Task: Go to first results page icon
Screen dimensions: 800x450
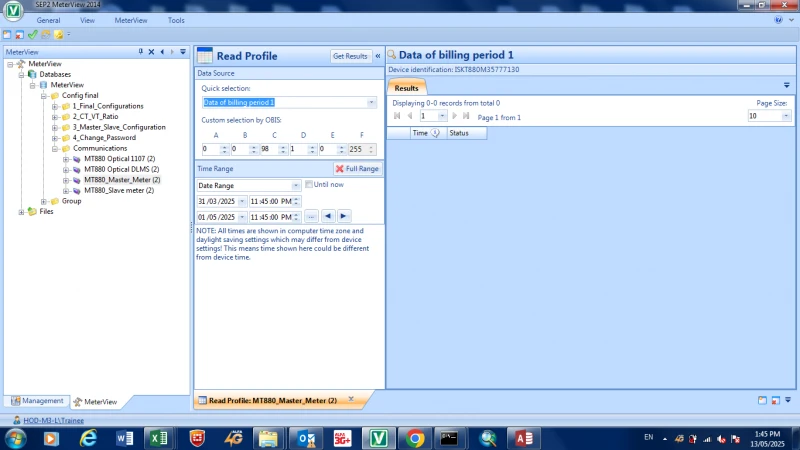Action: (x=397, y=116)
